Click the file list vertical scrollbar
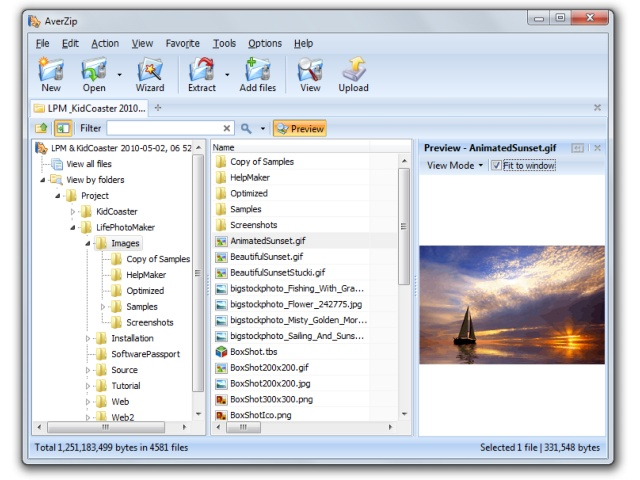Viewport: 640px width, 480px height. pyautogui.click(x=404, y=227)
